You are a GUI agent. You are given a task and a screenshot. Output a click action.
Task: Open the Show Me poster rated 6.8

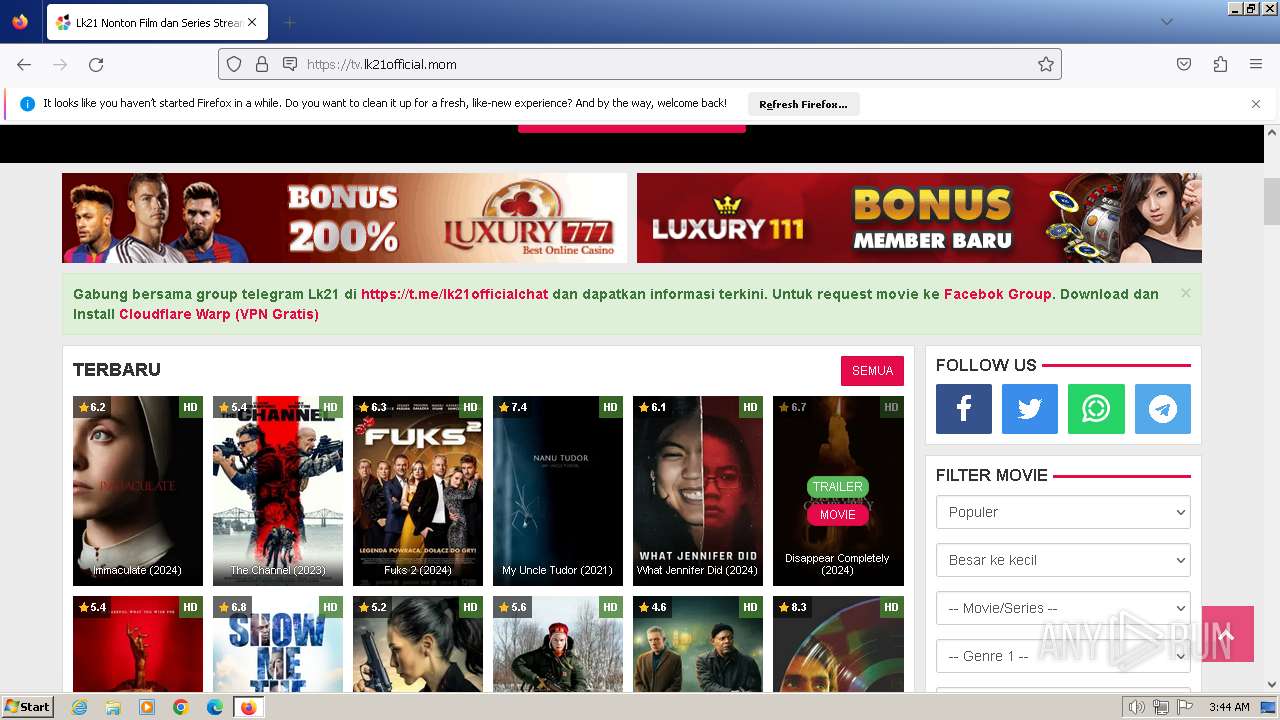coord(278,644)
